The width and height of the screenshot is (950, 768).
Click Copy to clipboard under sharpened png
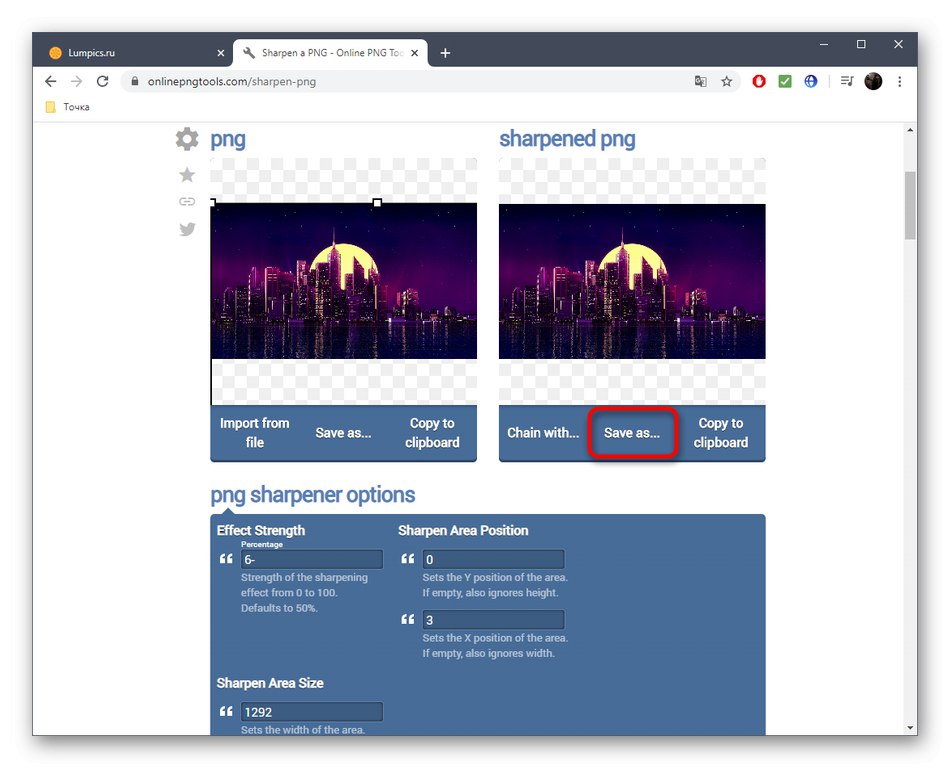point(720,433)
